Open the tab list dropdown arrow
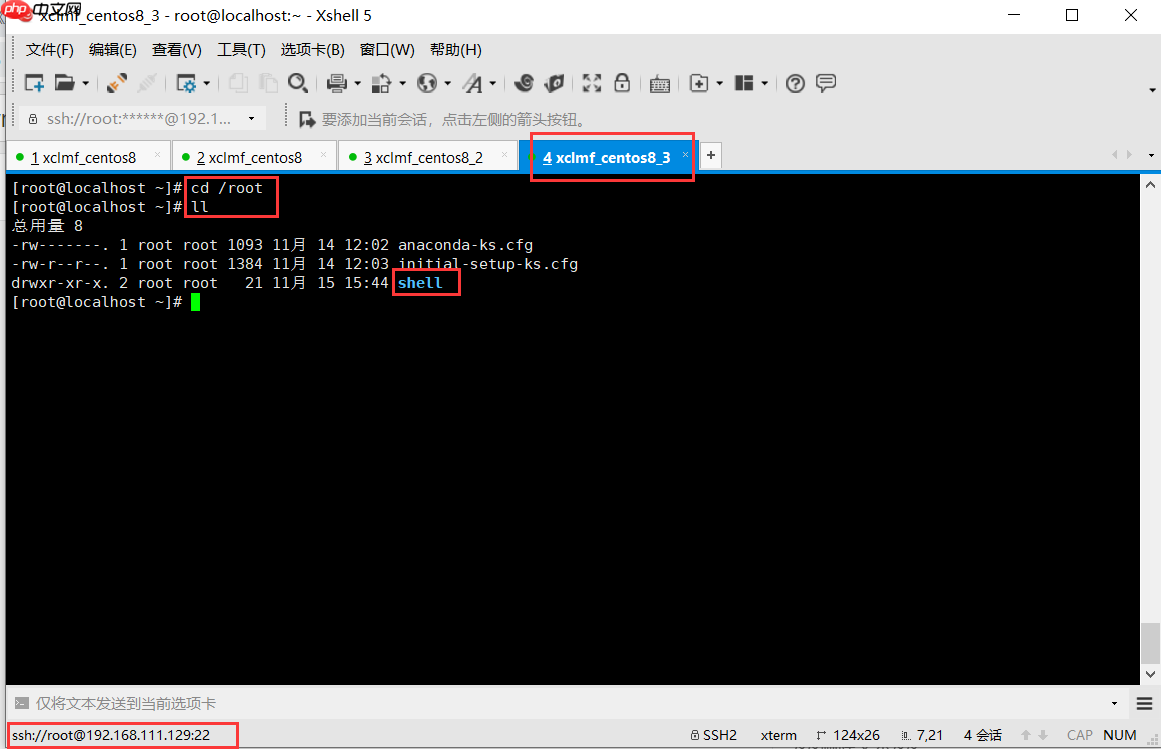 click(1151, 155)
